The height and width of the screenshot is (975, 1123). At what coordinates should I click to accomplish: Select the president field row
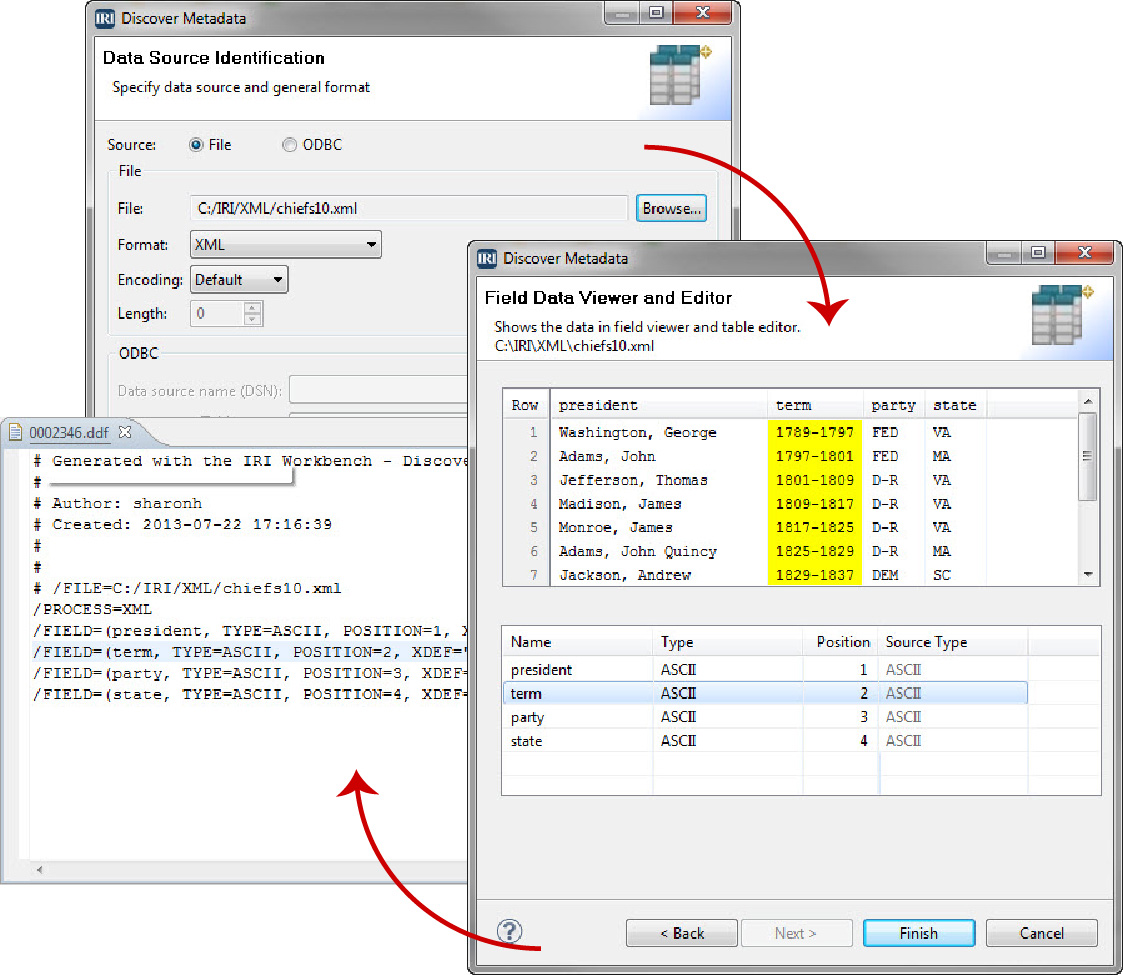click(765, 670)
